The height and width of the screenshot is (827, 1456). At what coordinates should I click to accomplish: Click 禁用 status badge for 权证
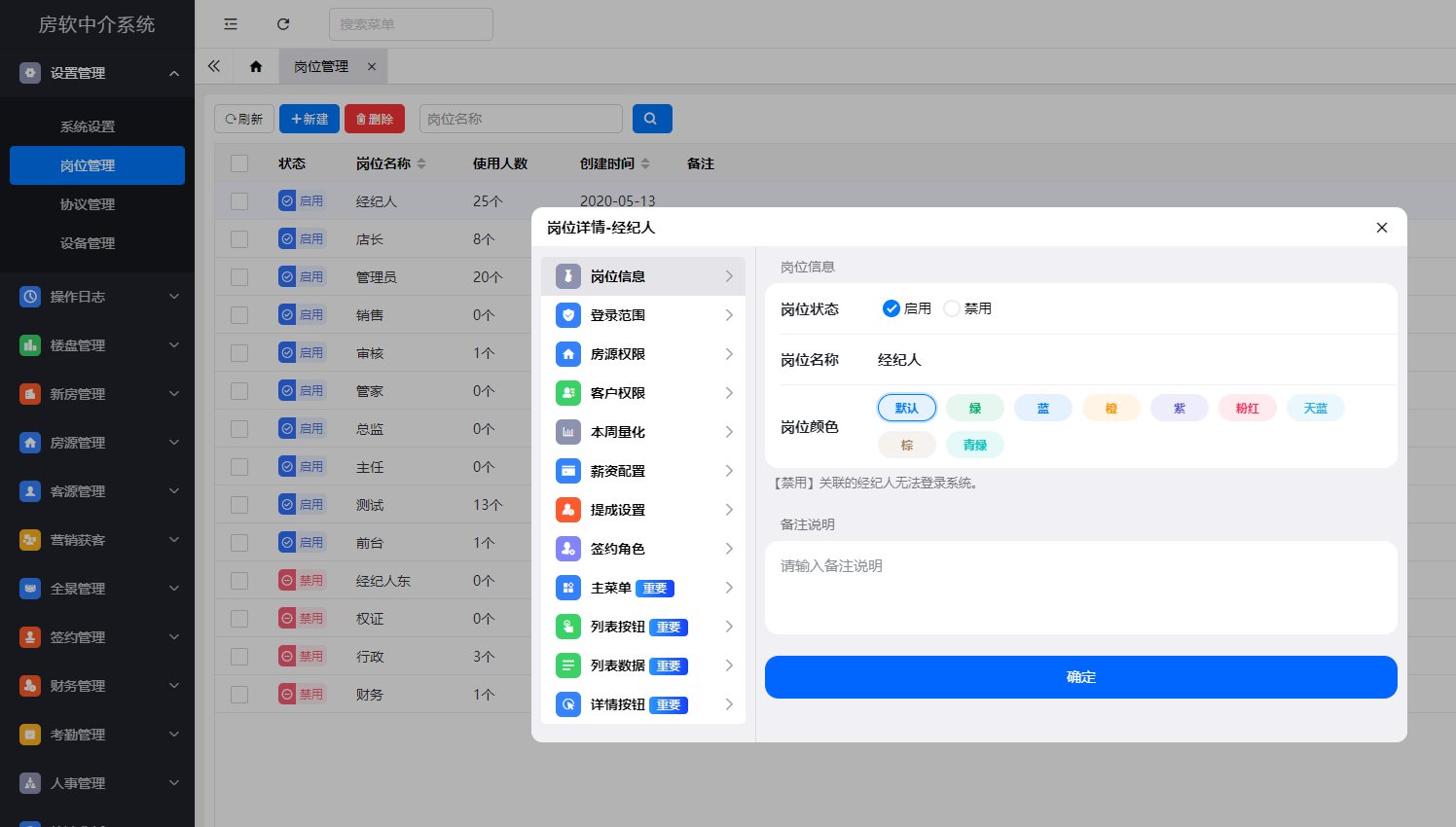[x=302, y=619]
